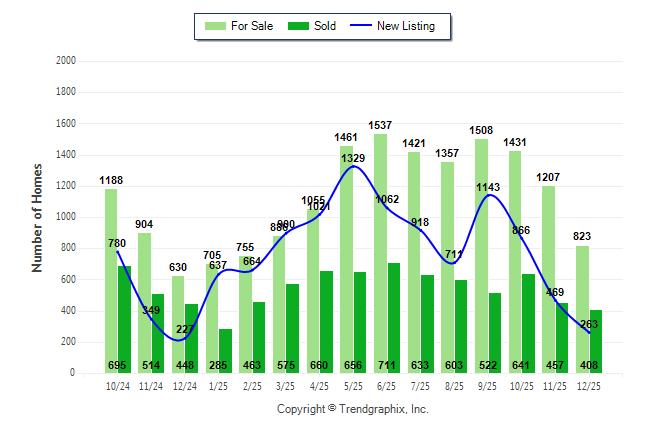Click the 2000 y-axis tick value
Screen dimensions: 646x434
67,61
